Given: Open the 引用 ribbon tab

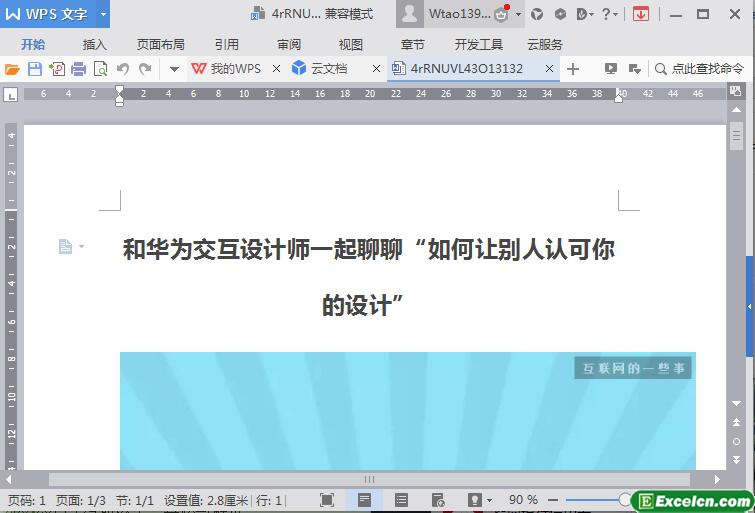Looking at the screenshot, I should pos(227,45).
